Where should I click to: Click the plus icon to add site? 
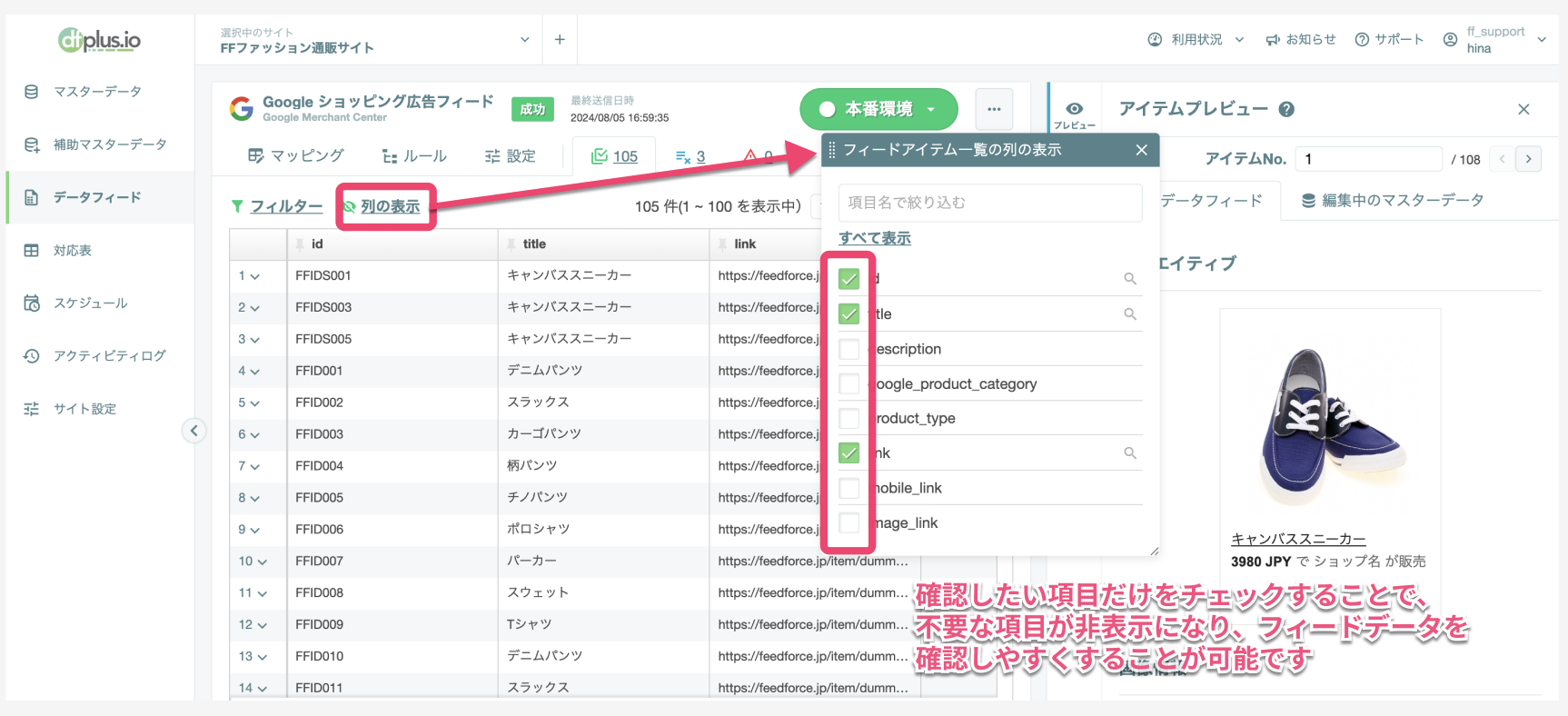(560, 40)
